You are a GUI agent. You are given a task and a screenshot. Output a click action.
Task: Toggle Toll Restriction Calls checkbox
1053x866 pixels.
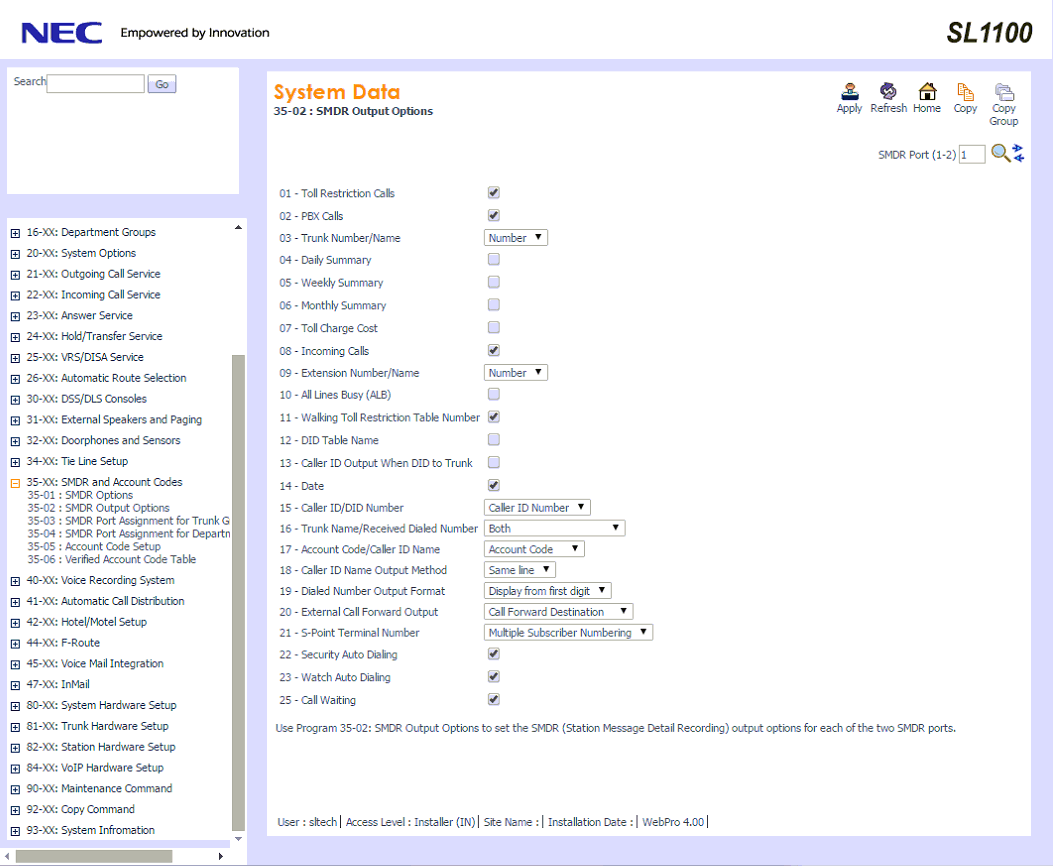494,193
